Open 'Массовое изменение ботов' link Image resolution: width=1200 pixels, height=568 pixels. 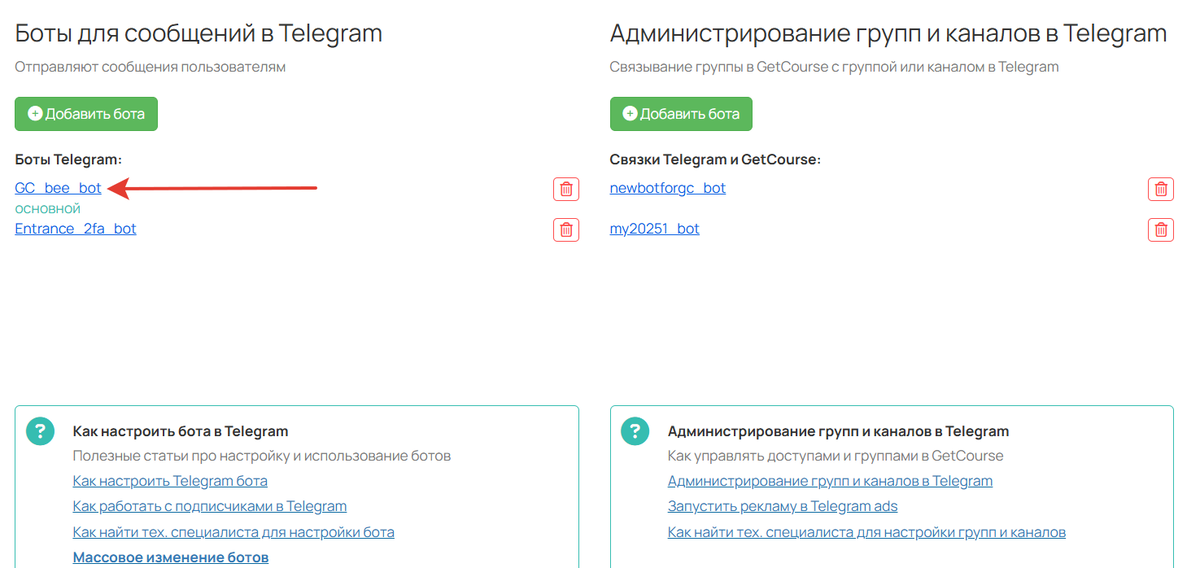click(171, 557)
